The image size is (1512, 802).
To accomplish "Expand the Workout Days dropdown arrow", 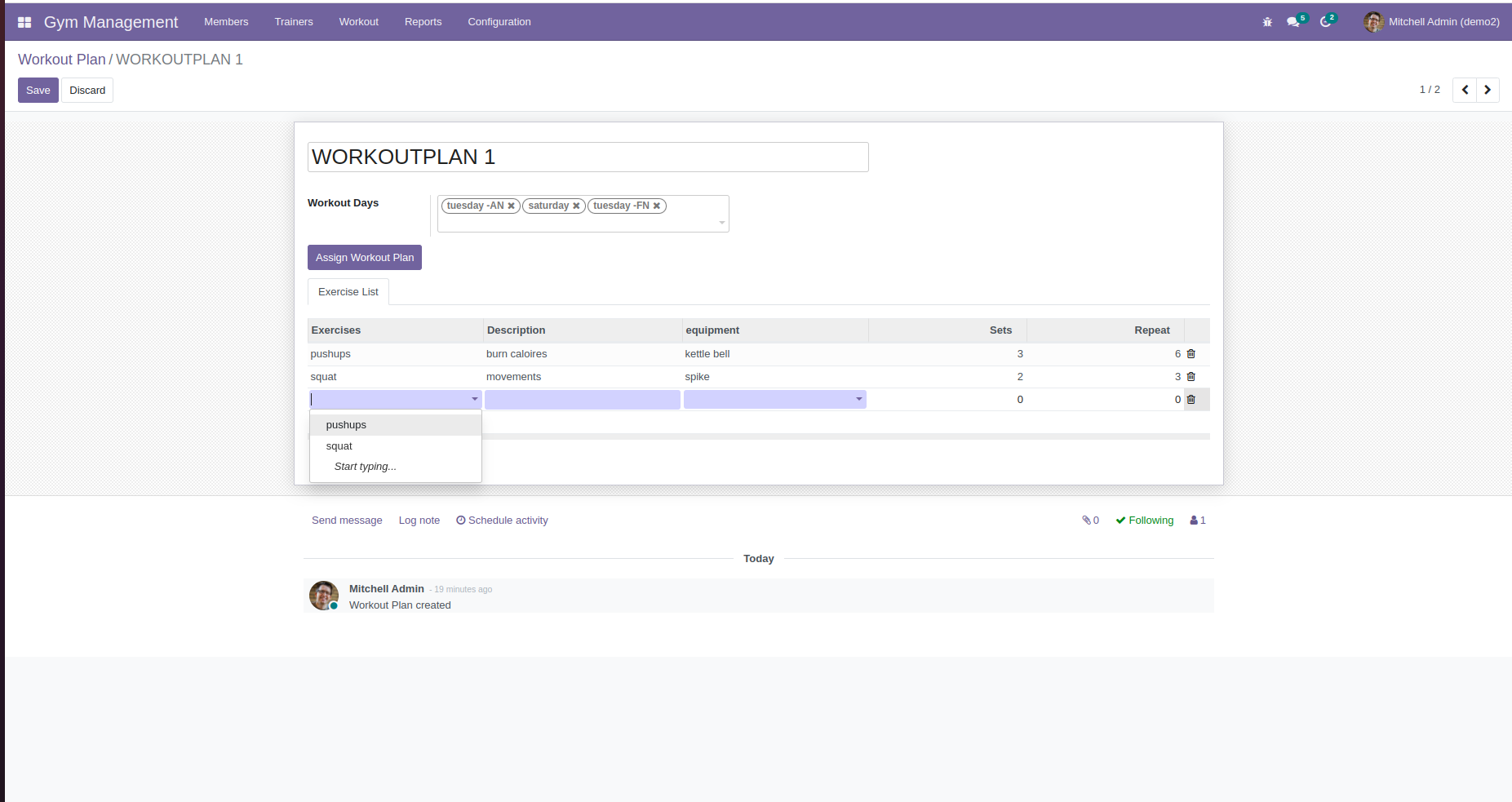I will click(722, 223).
